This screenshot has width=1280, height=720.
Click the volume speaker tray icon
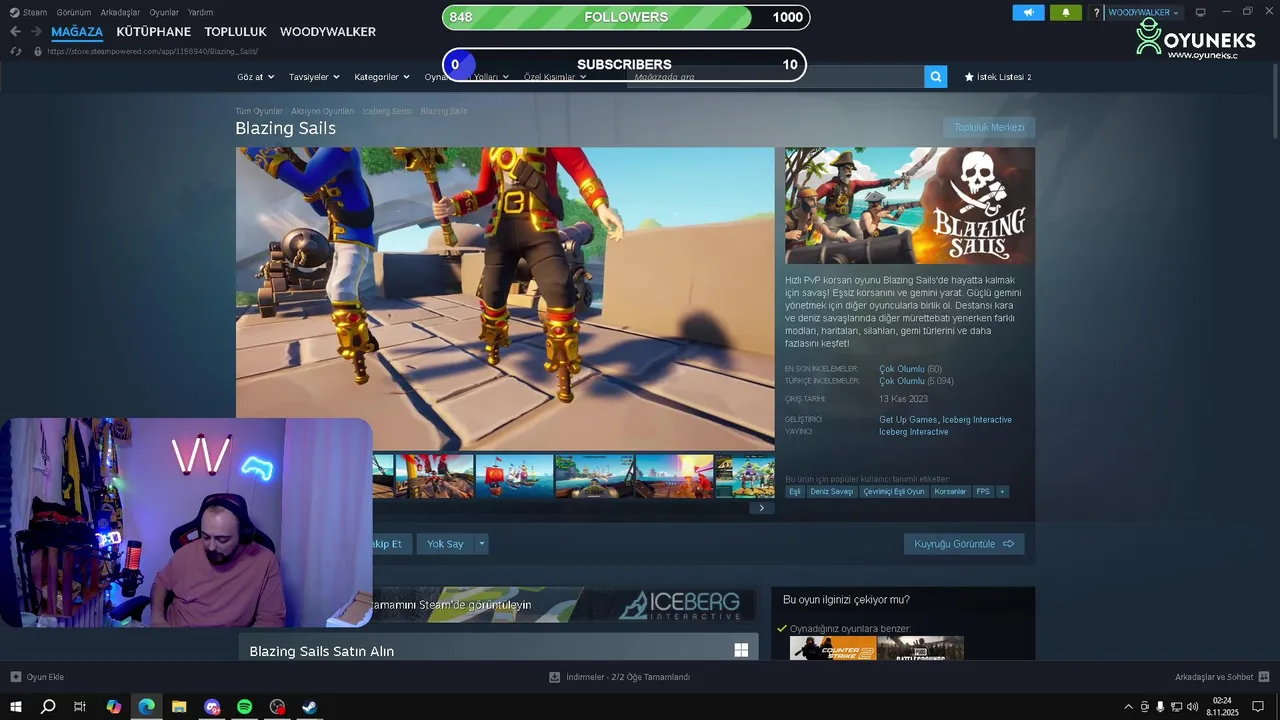1192,707
